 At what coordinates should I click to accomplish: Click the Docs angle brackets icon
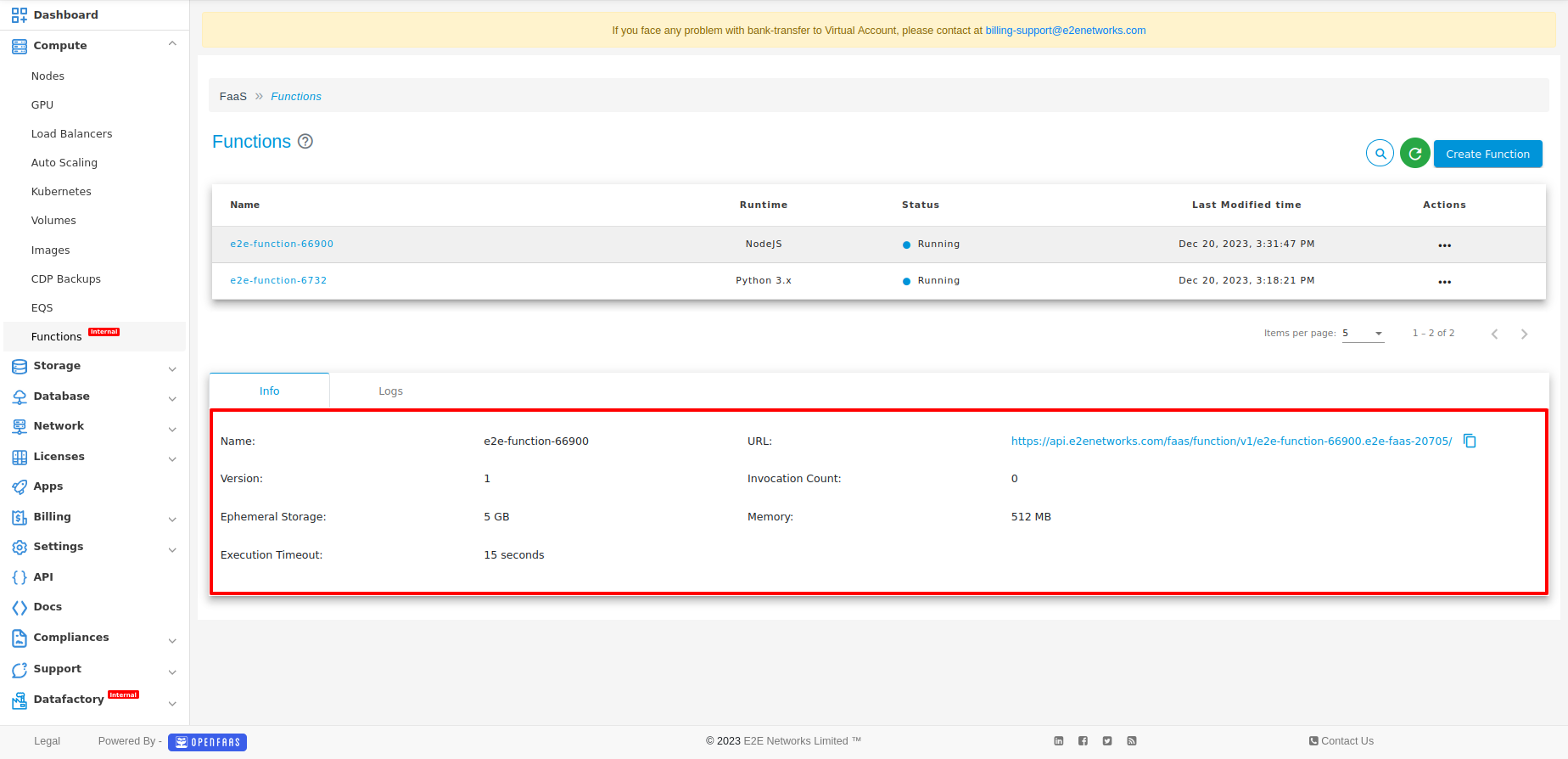[19, 607]
